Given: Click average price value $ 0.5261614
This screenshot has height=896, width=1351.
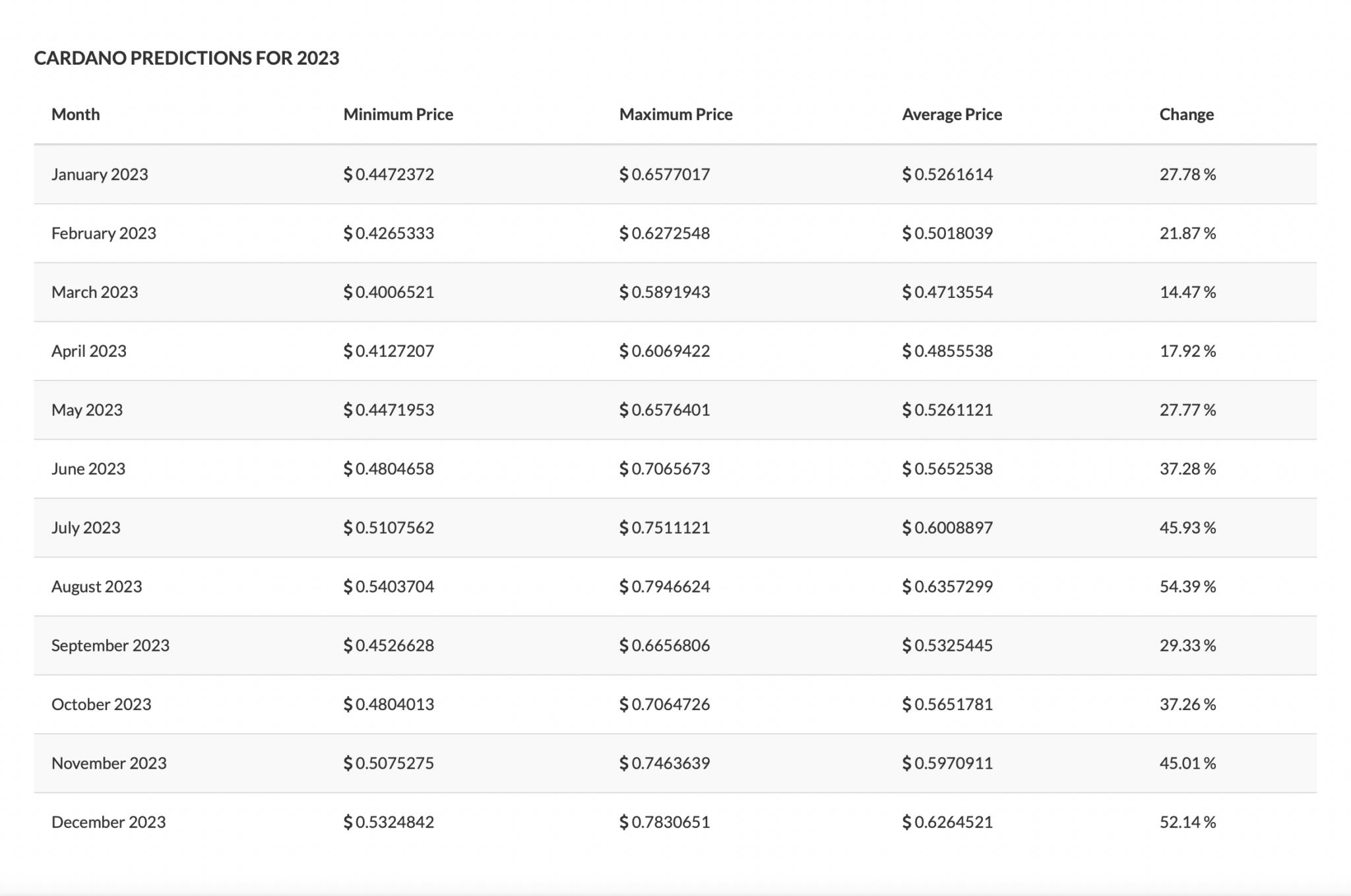Looking at the screenshot, I should click(948, 174).
